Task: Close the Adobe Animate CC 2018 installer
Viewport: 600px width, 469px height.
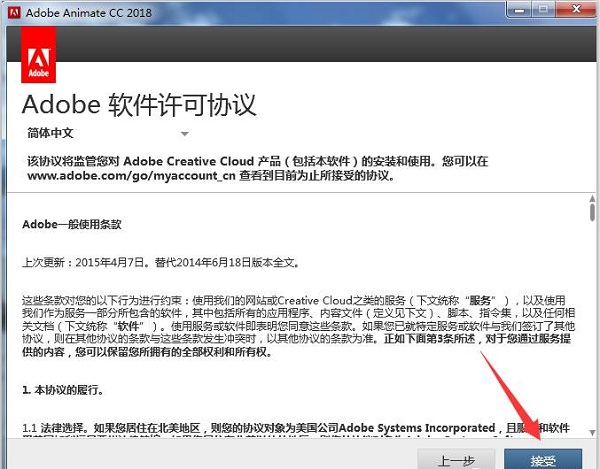Action: (574, 9)
